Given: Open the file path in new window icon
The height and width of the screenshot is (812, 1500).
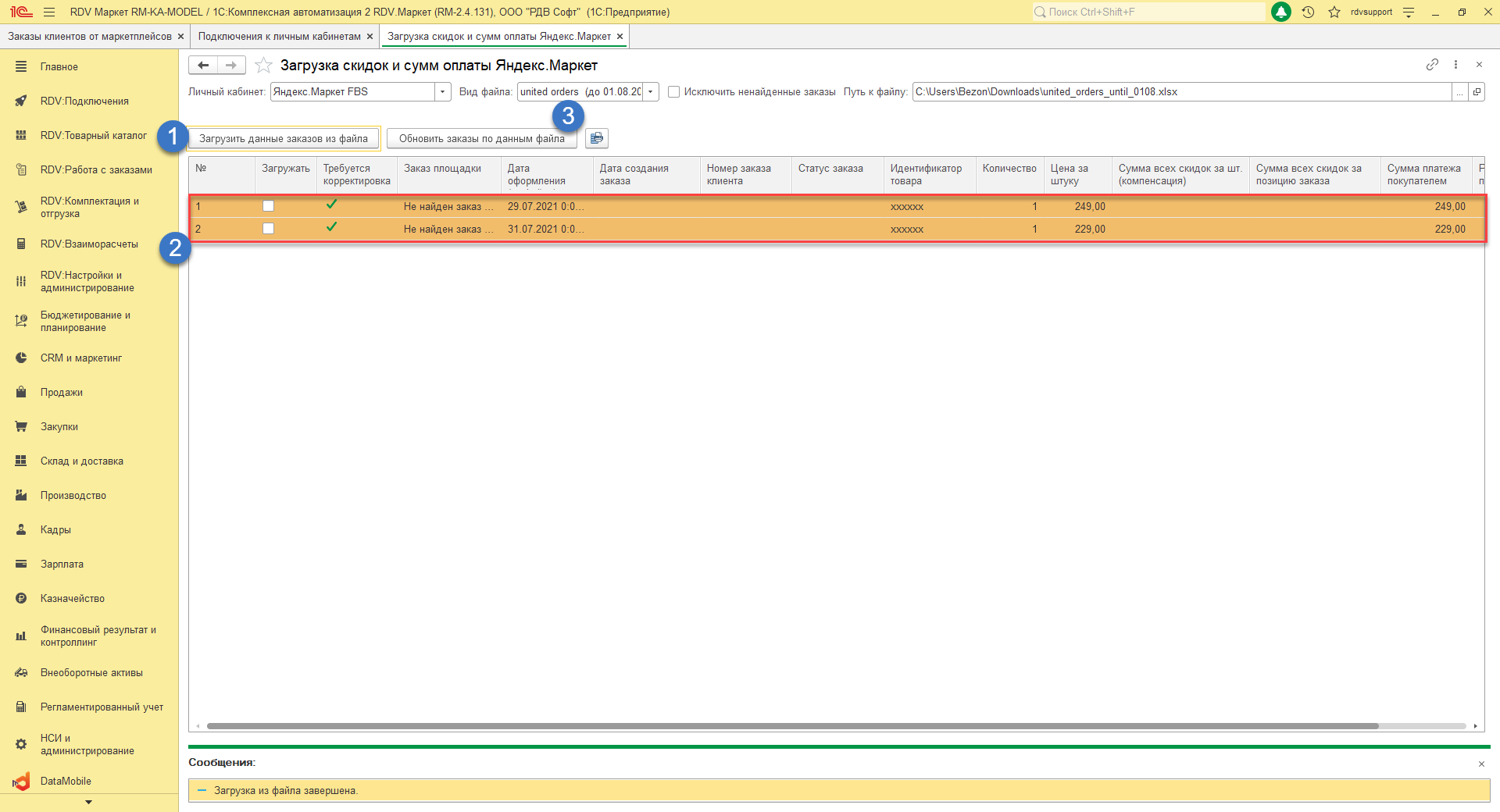Looking at the screenshot, I should click(1477, 92).
